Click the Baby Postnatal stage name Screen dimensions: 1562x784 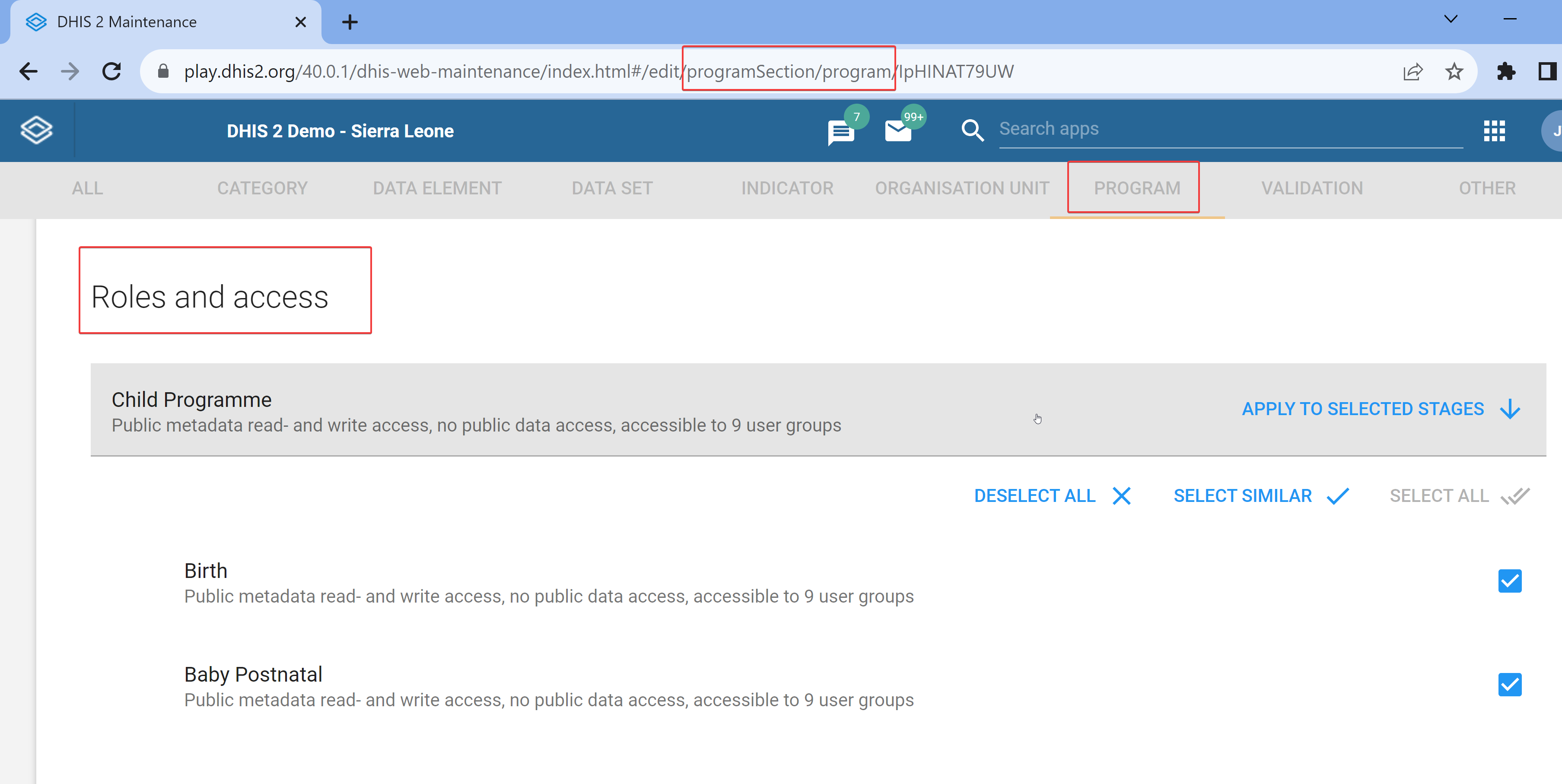253,674
